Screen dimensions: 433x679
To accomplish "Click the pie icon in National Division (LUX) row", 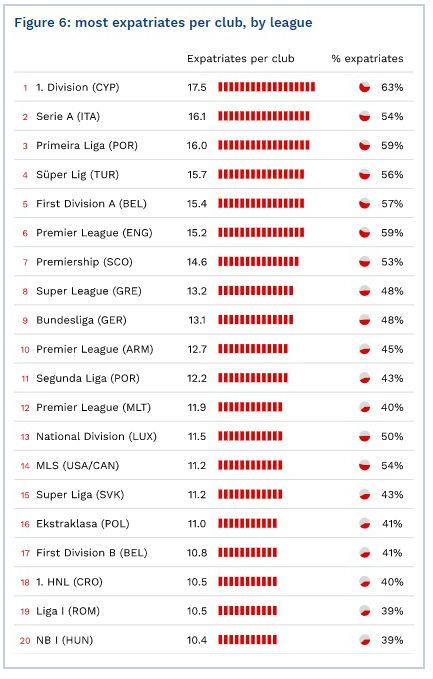I will pos(365,436).
